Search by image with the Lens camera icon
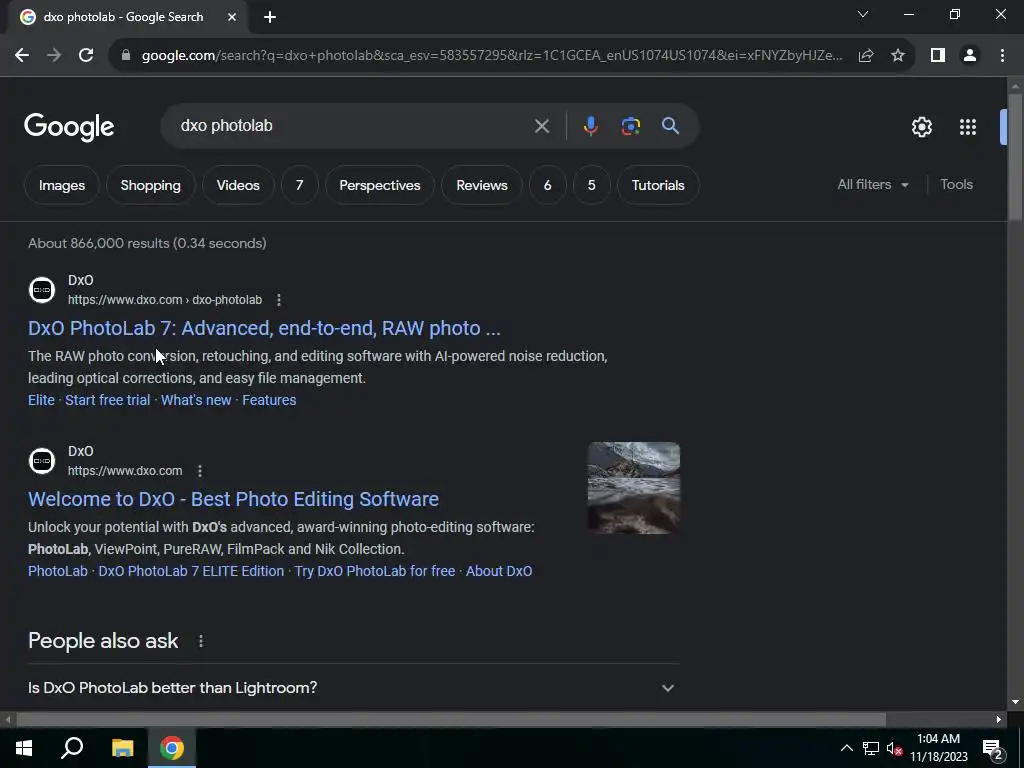 [630, 126]
